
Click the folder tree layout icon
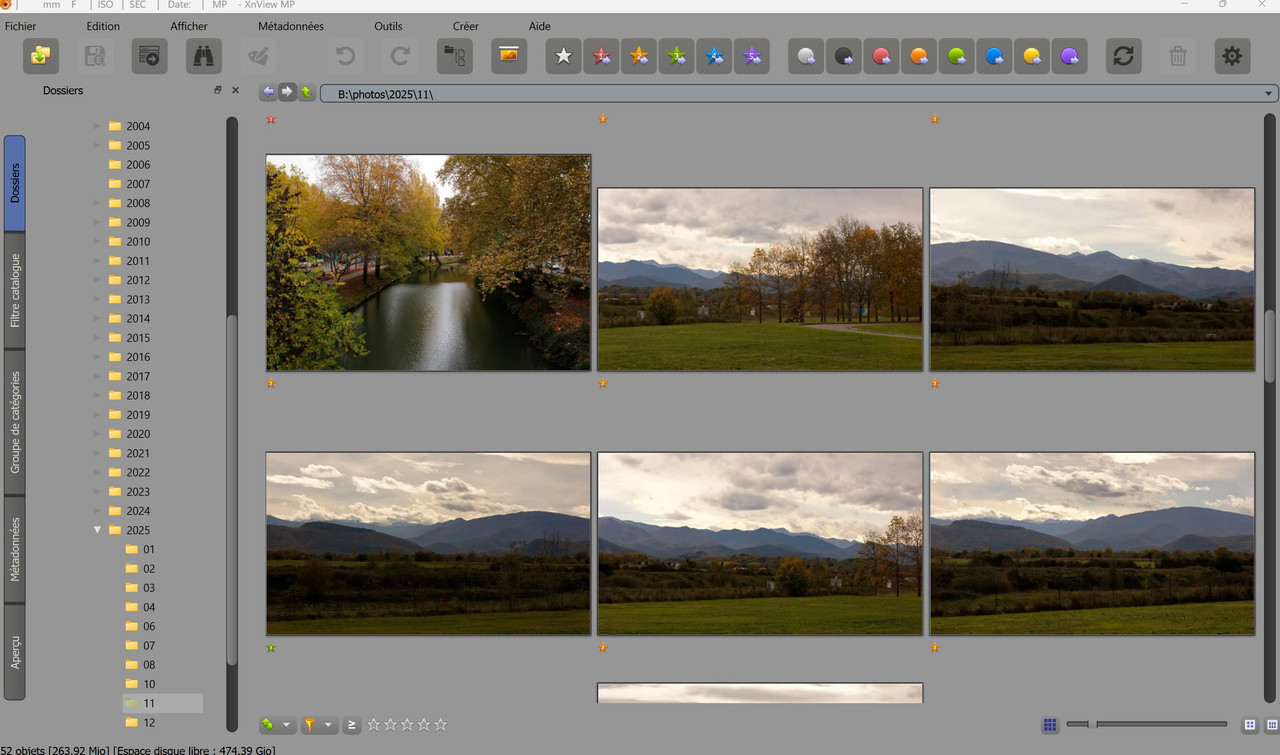click(x=455, y=56)
